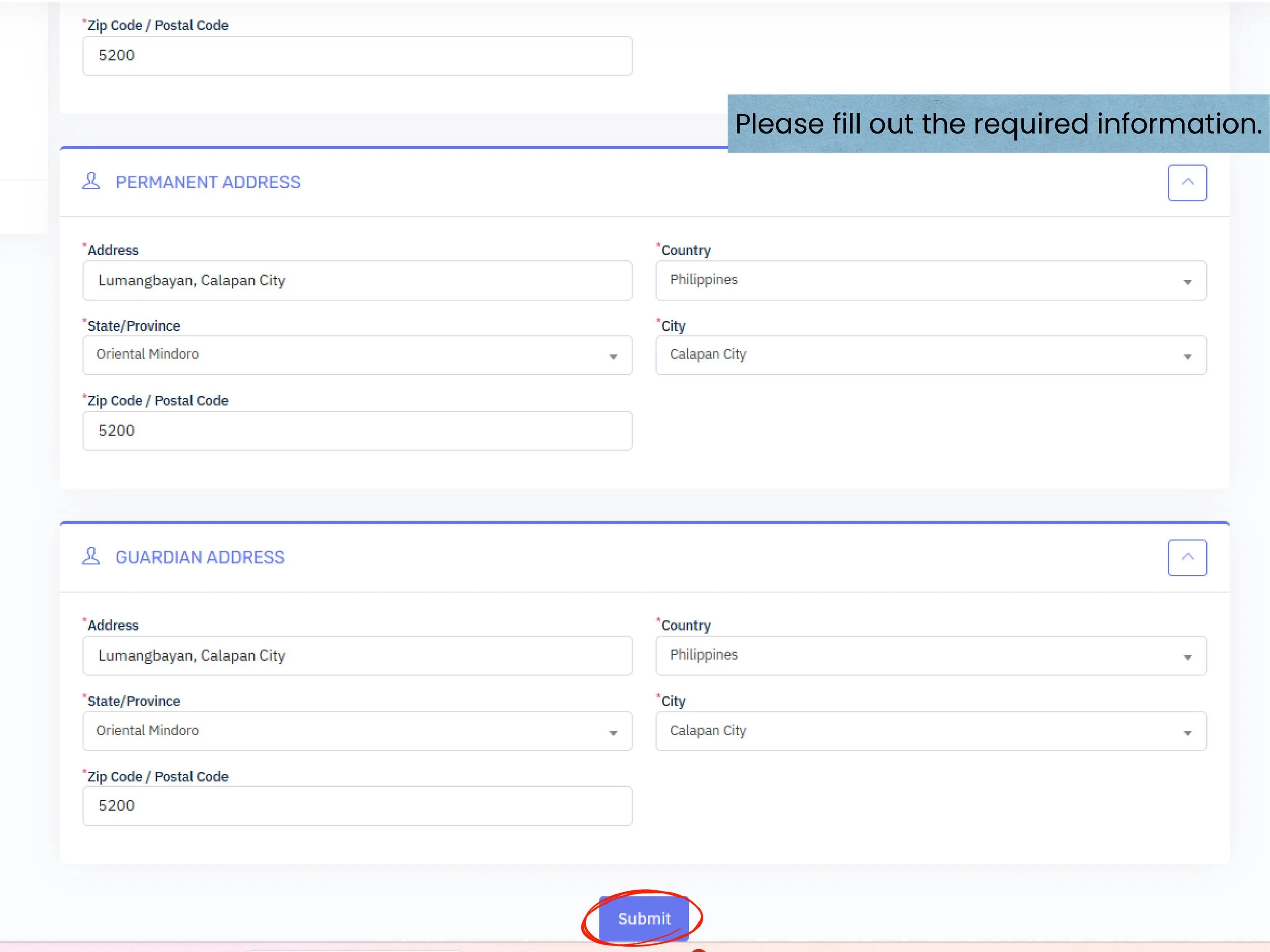Collapse the GUARDIAN ADDRESS section

click(x=1187, y=557)
